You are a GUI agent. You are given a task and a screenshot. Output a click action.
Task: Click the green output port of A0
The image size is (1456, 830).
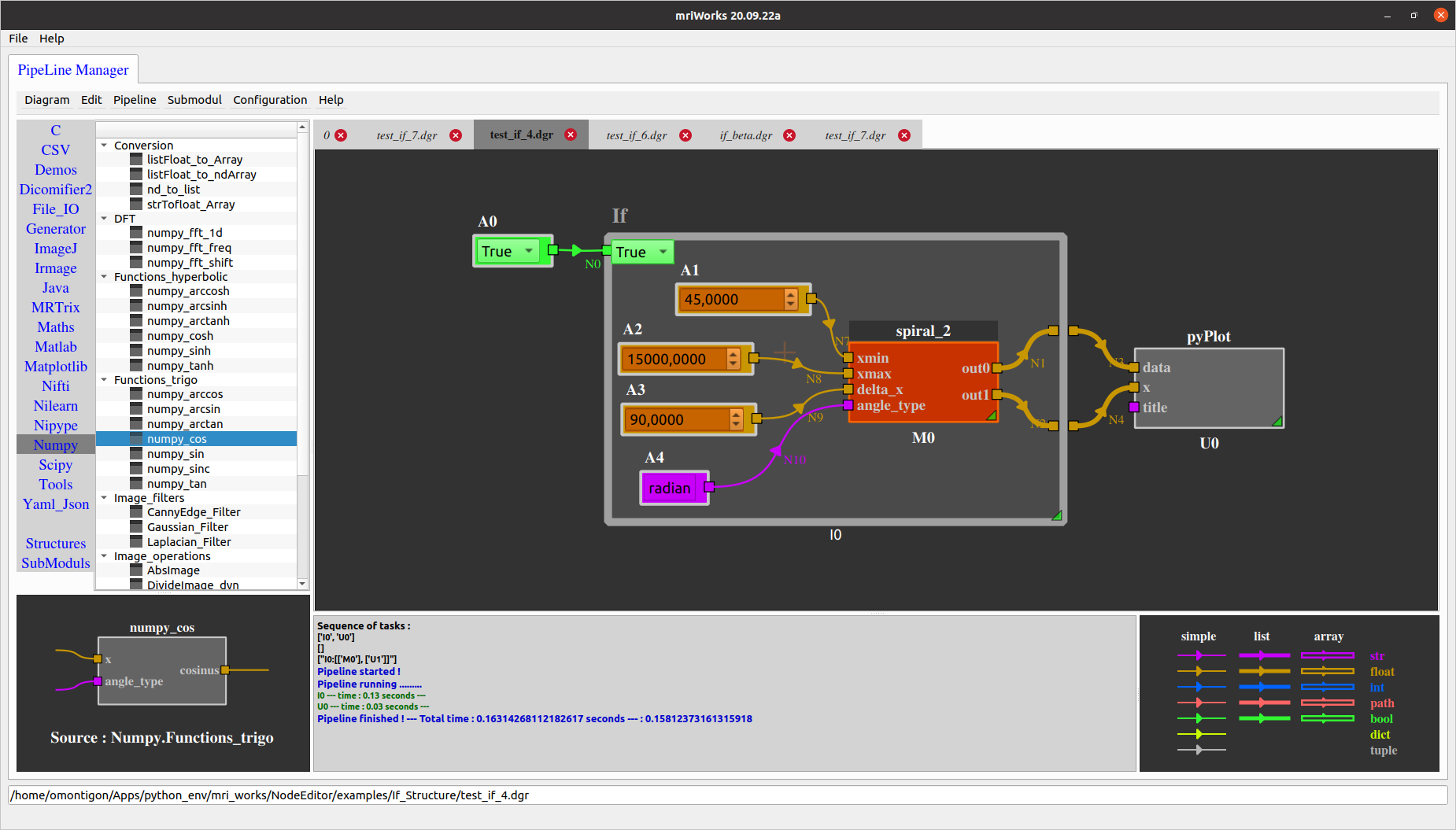tap(552, 250)
